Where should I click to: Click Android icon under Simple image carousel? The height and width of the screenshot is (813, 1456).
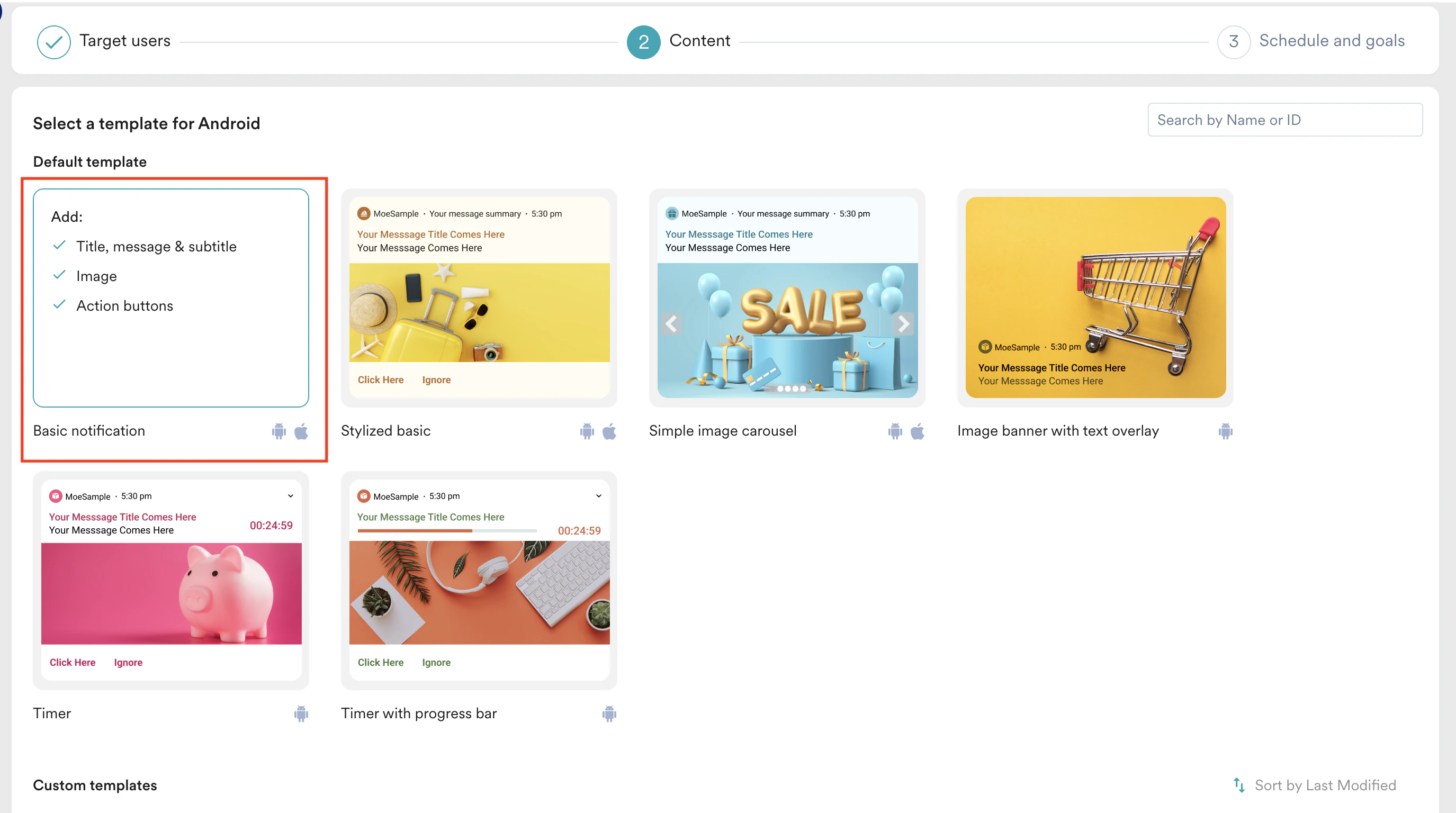[x=895, y=431]
